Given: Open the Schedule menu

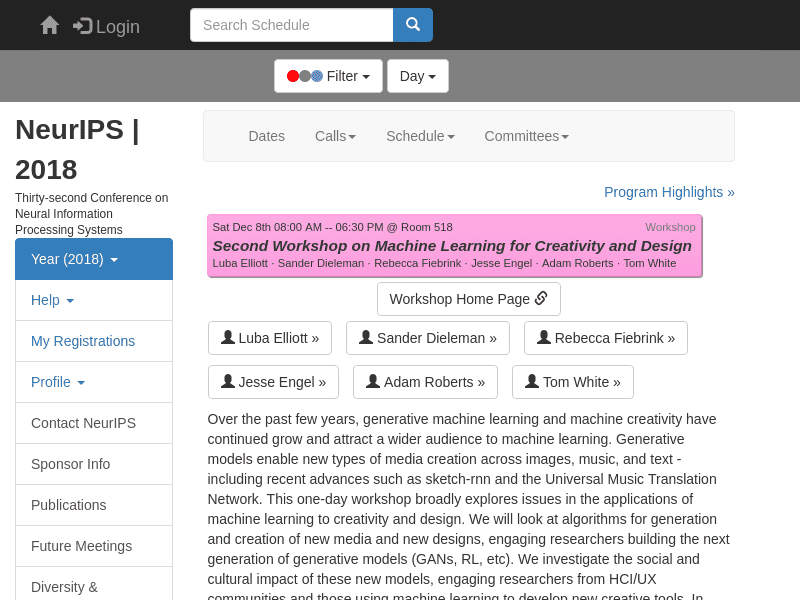Looking at the screenshot, I should [x=420, y=136].
